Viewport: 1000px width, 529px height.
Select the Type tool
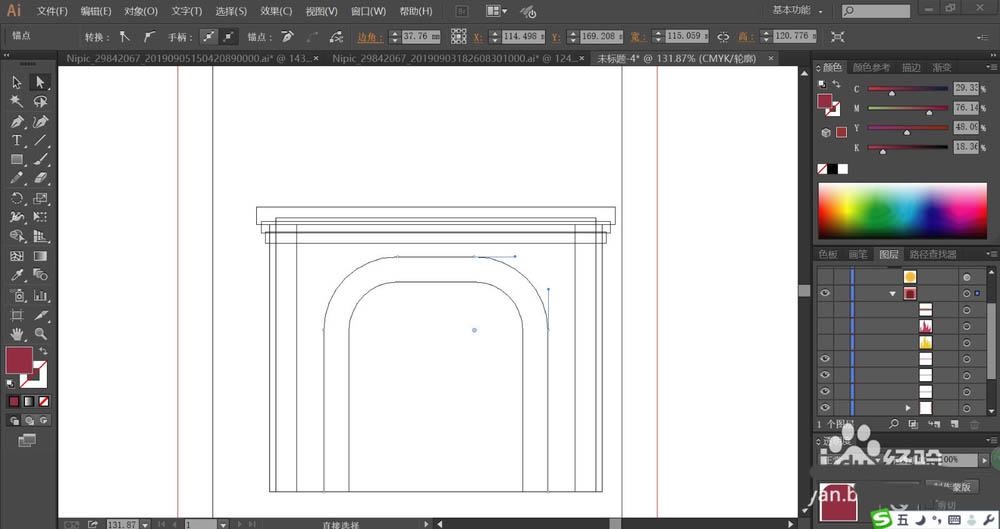pyautogui.click(x=17, y=140)
